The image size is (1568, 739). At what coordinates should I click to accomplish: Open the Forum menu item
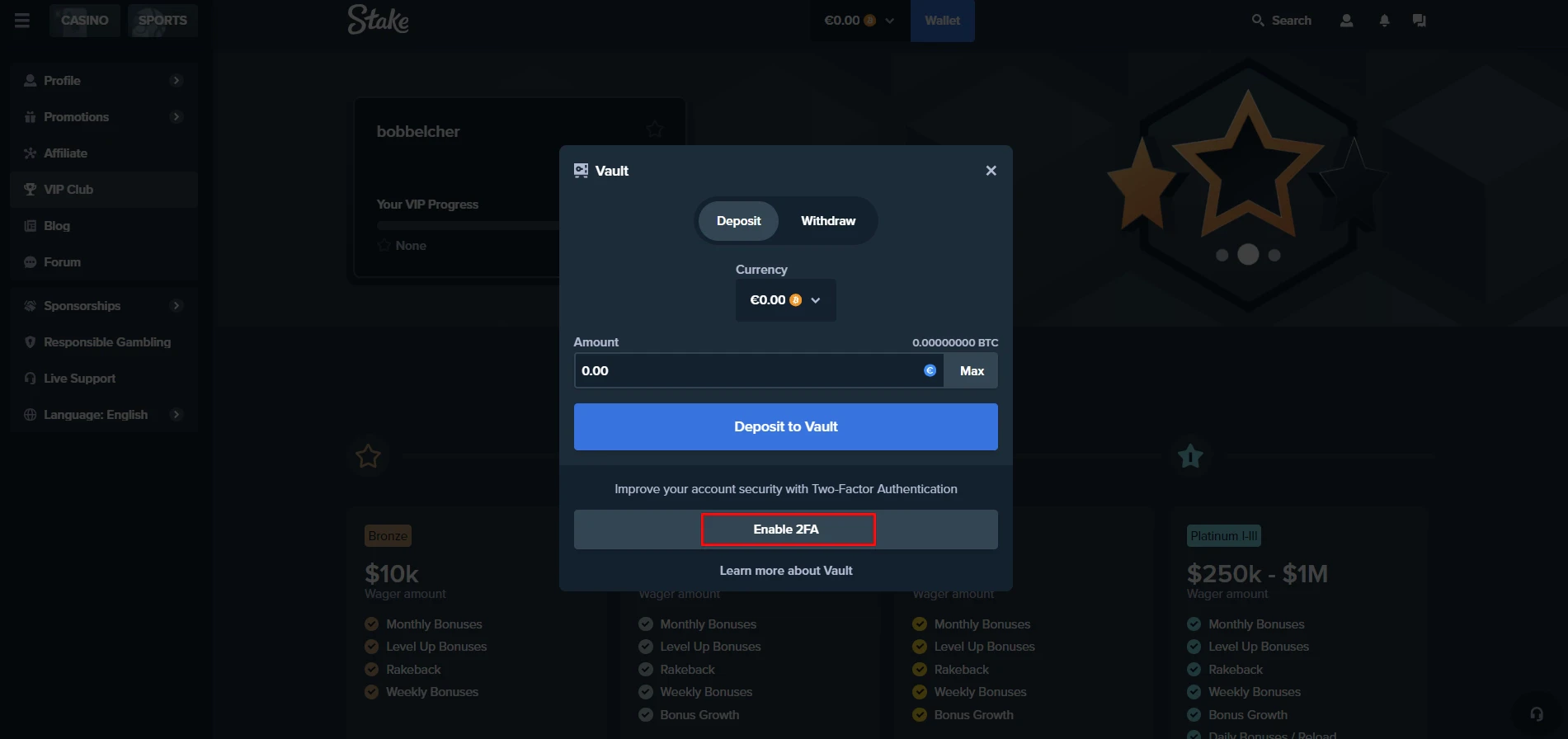(104, 261)
